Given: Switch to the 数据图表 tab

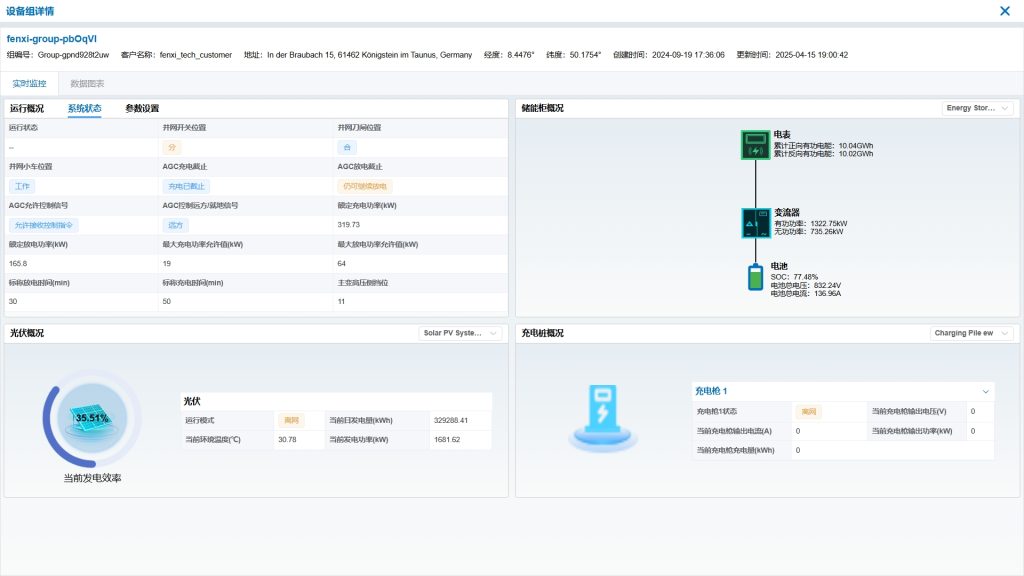Looking at the screenshot, I should tap(87, 84).
